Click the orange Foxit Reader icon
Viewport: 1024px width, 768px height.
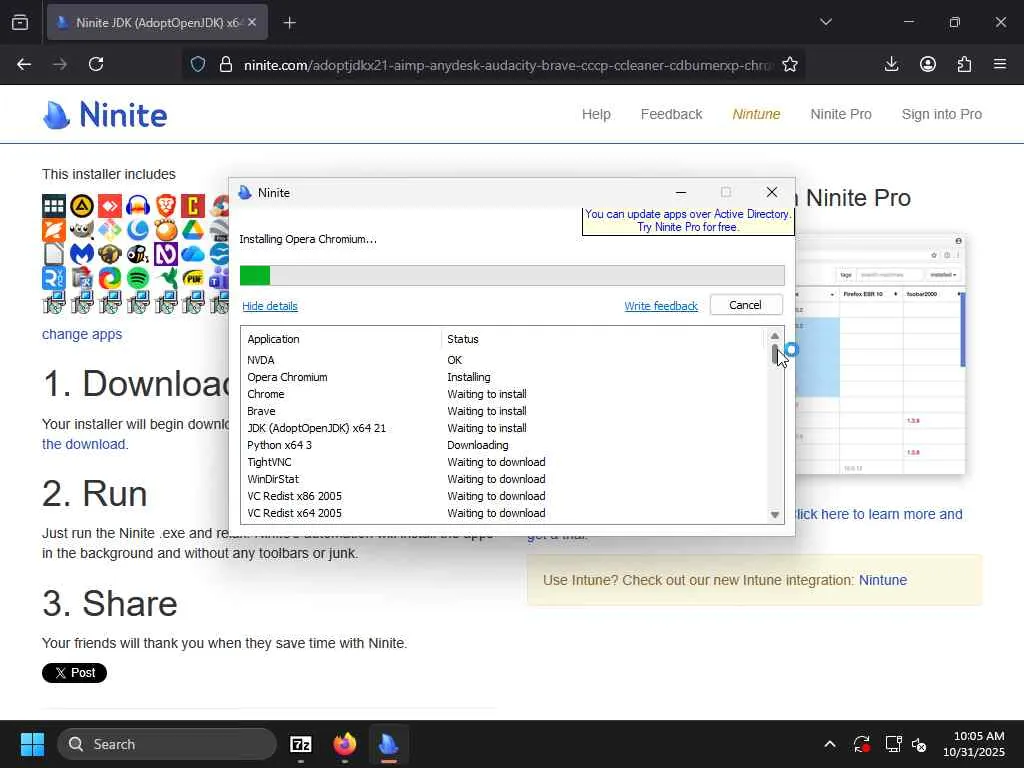pyautogui.click(x=54, y=231)
